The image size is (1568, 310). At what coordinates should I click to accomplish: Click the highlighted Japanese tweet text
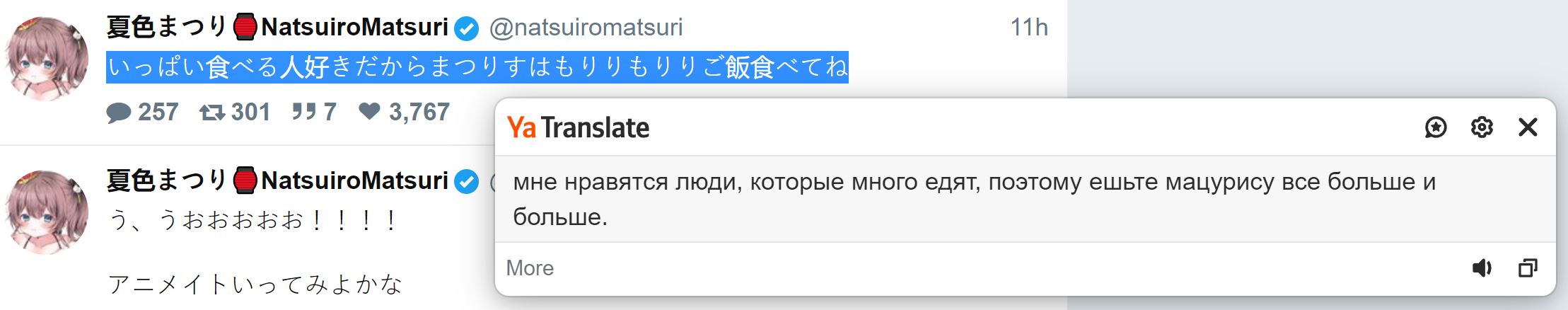click(477, 68)
